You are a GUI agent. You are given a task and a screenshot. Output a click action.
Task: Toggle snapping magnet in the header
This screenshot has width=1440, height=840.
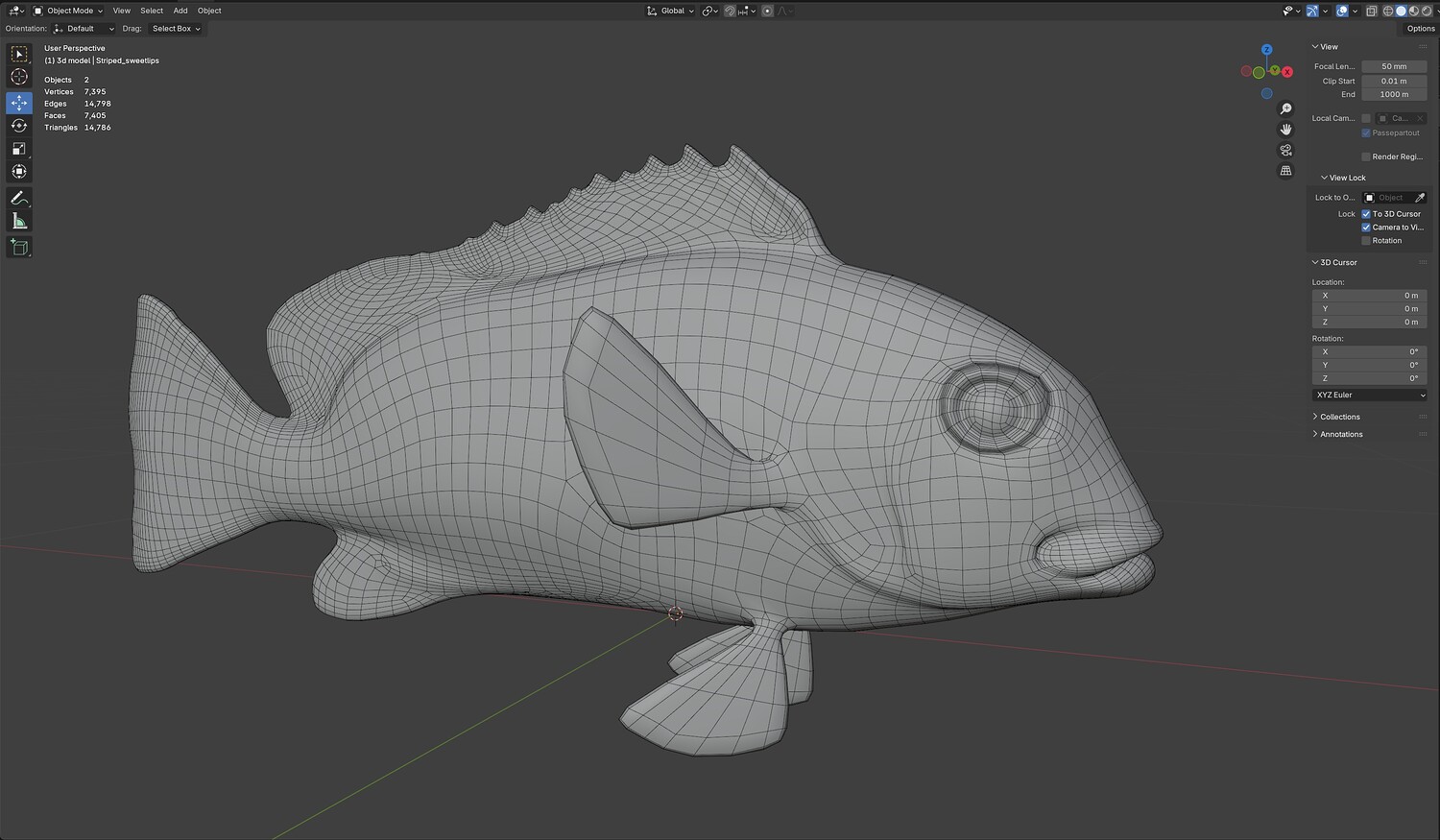point(730,11)
